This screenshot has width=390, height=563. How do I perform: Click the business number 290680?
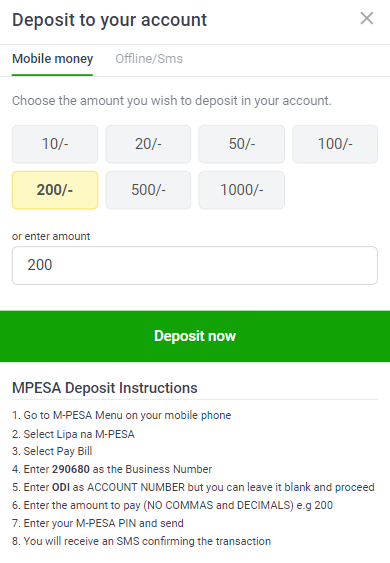[71, 469]
